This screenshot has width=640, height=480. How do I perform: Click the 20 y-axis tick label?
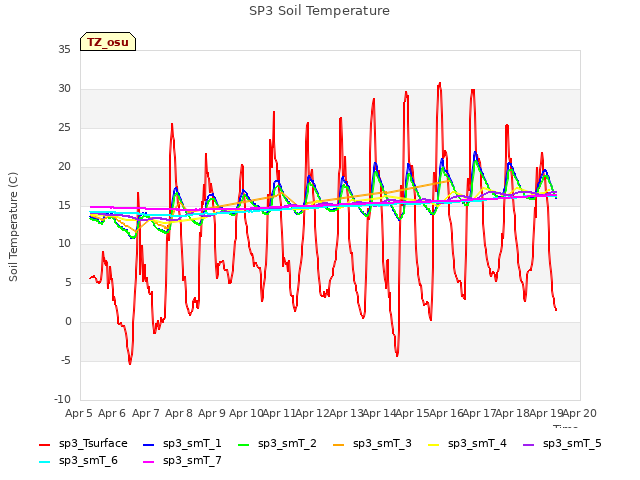coord(64,166)
